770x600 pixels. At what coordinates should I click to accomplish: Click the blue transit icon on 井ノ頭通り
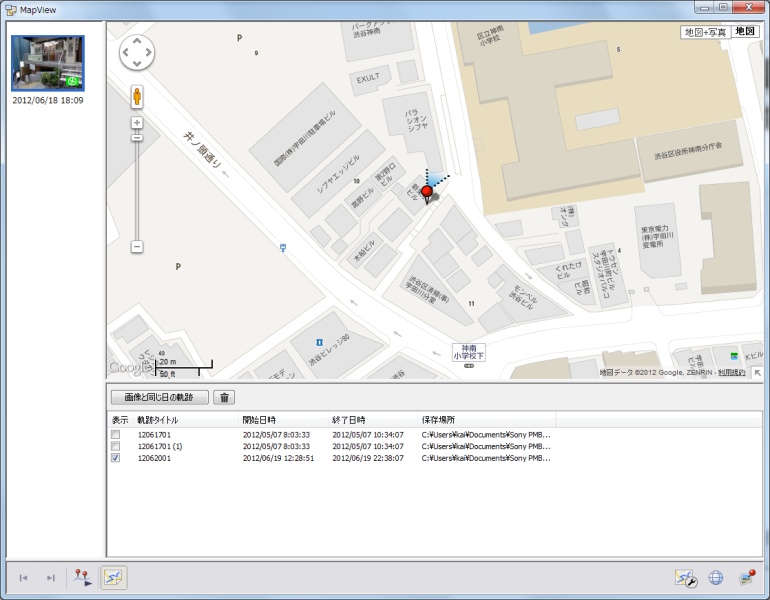[x=283, y=247]
